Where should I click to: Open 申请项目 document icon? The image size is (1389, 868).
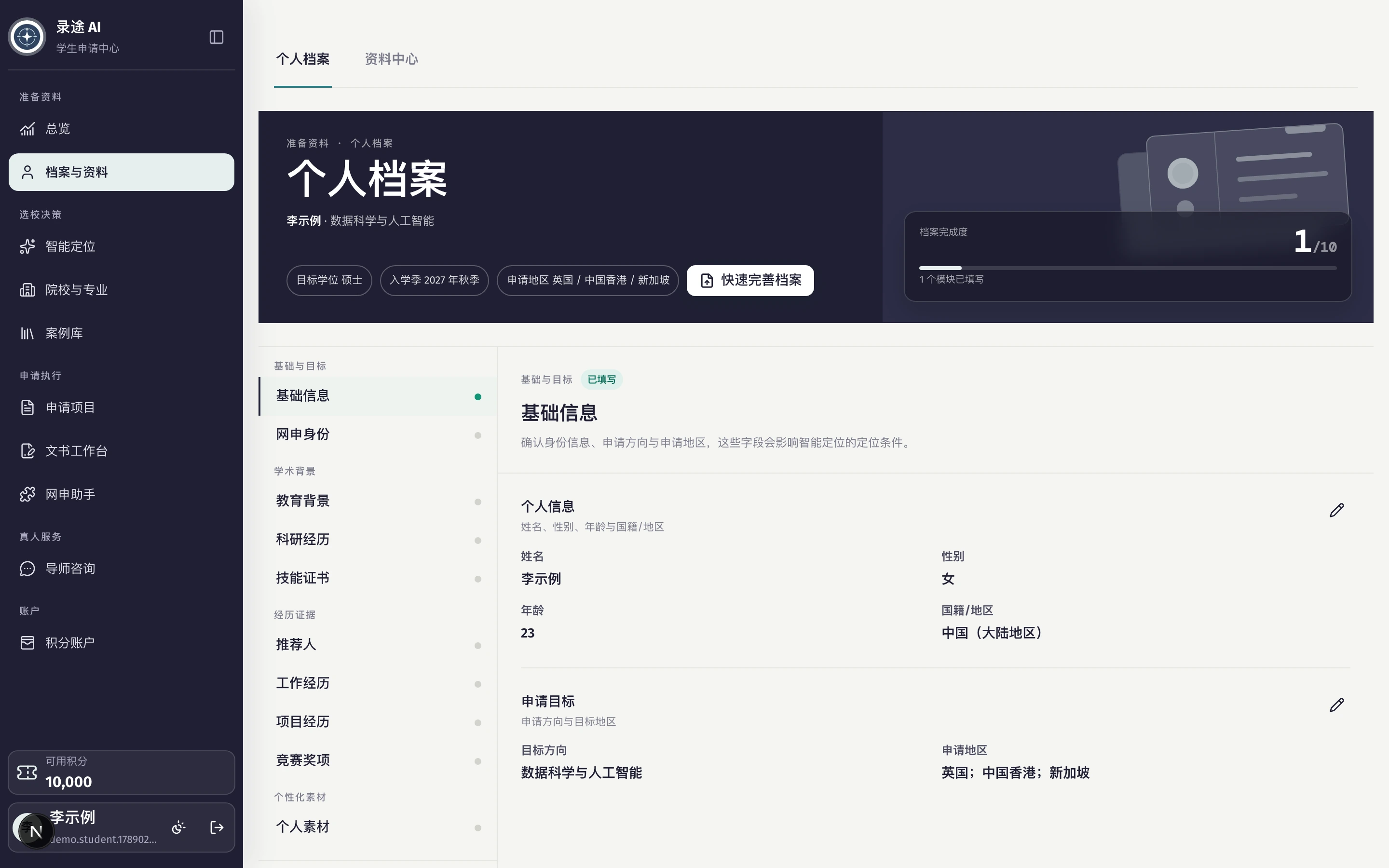coord(27,407)
